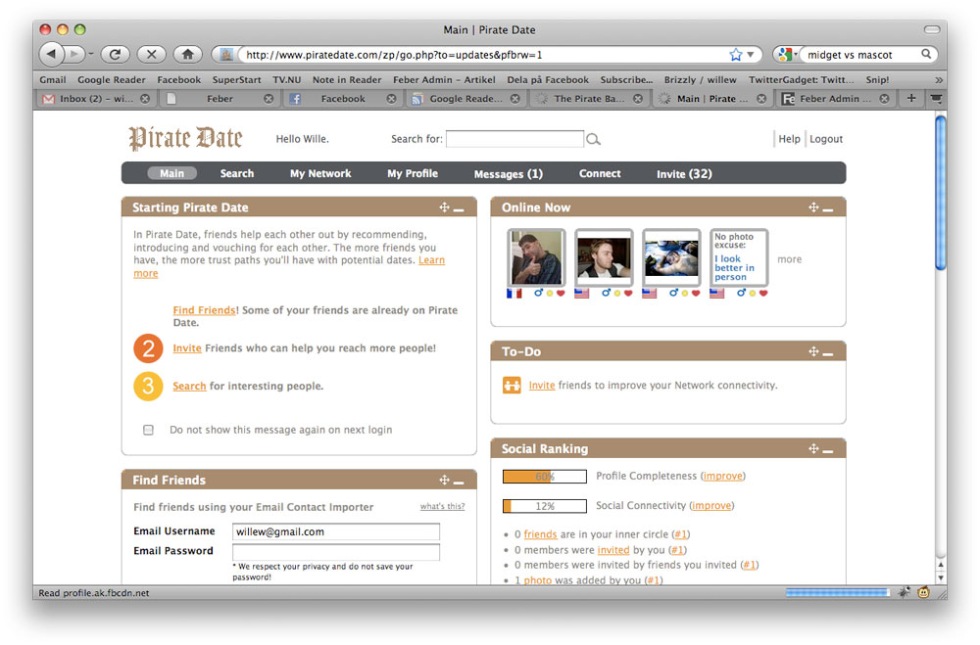Click the Email Password field
The image size is (980, 645).
(336, 551)
